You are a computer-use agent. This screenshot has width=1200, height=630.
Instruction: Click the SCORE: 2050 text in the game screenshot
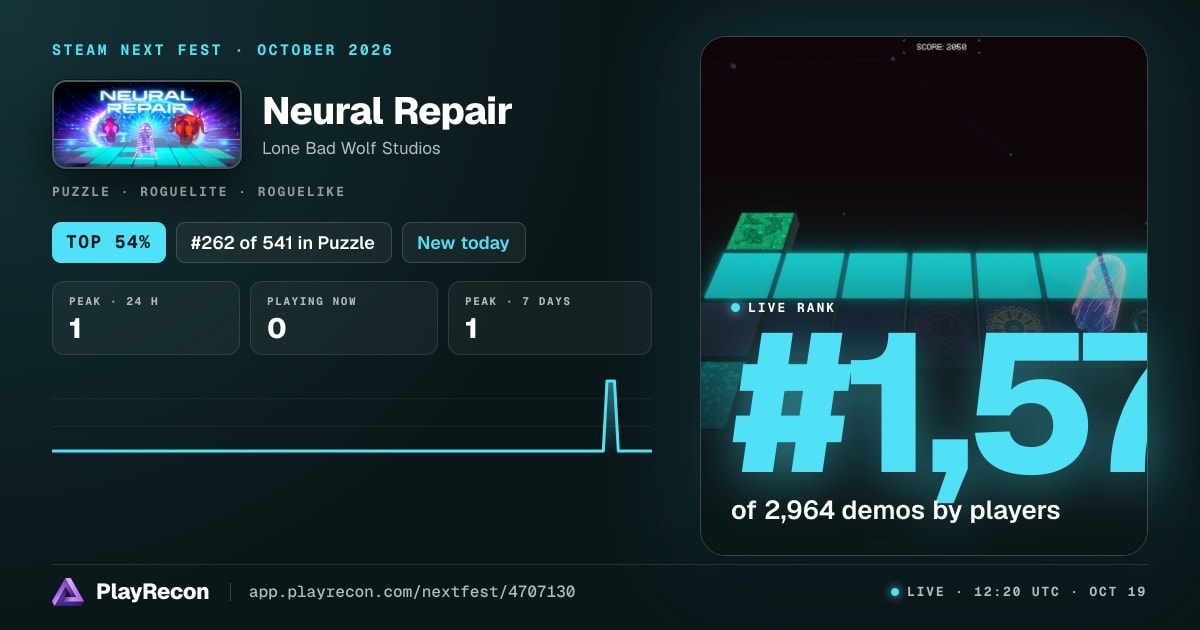(x=941, y=47)
